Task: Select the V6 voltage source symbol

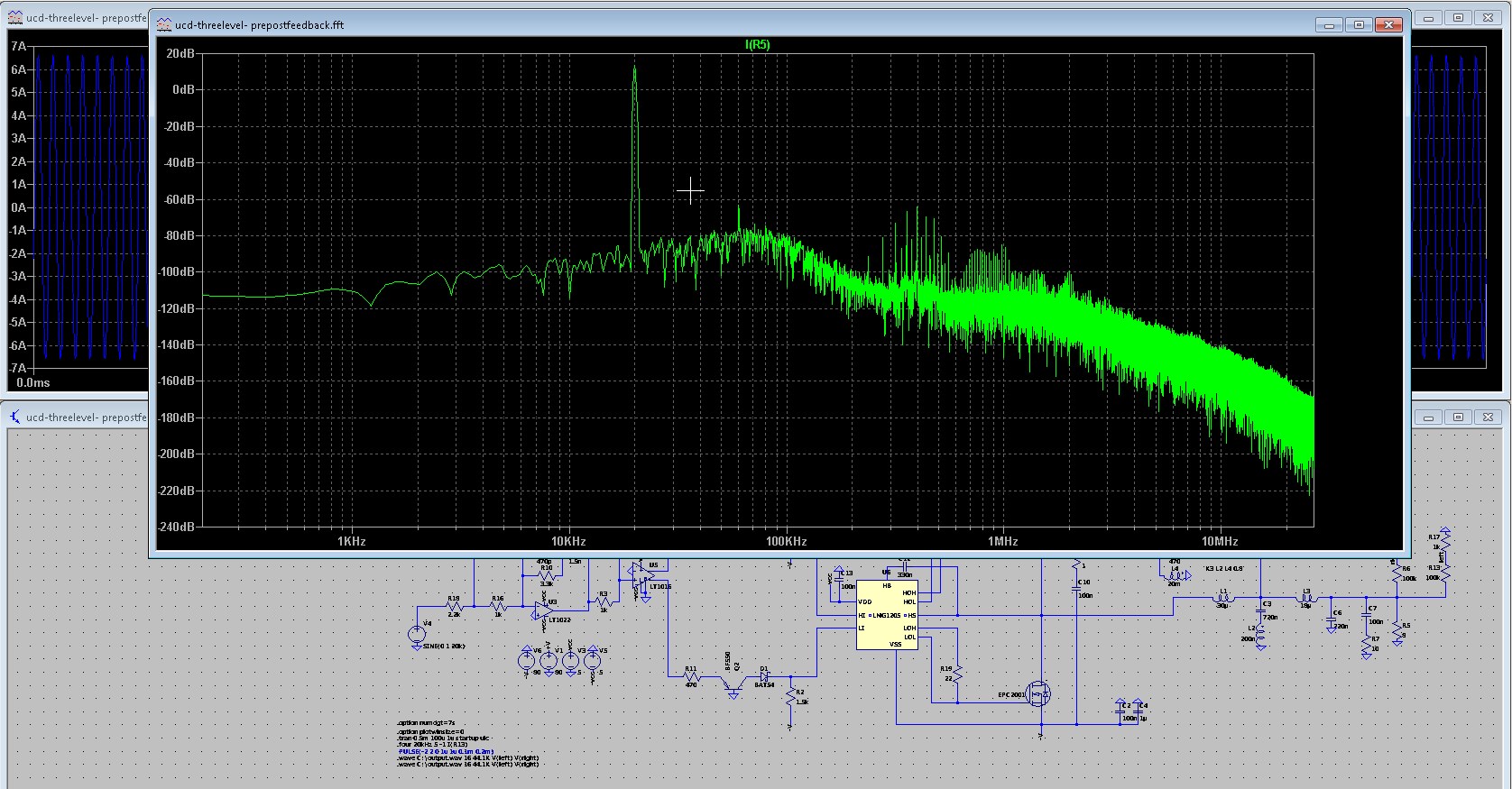Action: pos(526,661)
